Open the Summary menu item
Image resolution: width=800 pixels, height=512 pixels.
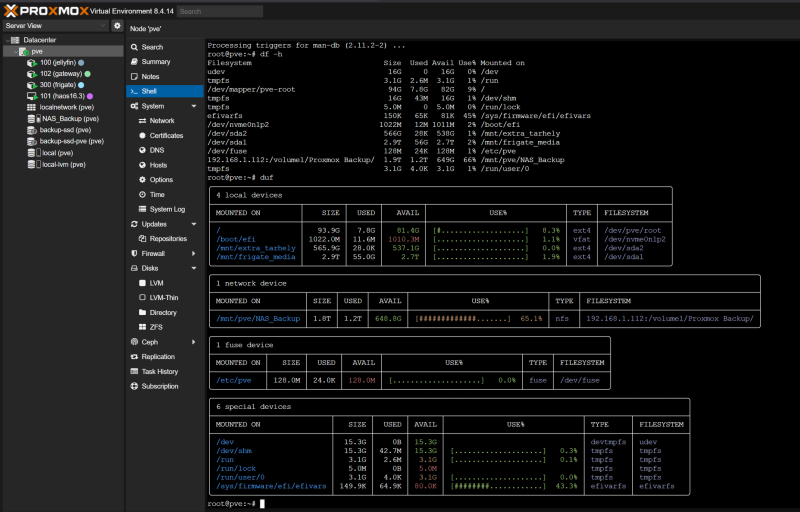click(155, 61)
